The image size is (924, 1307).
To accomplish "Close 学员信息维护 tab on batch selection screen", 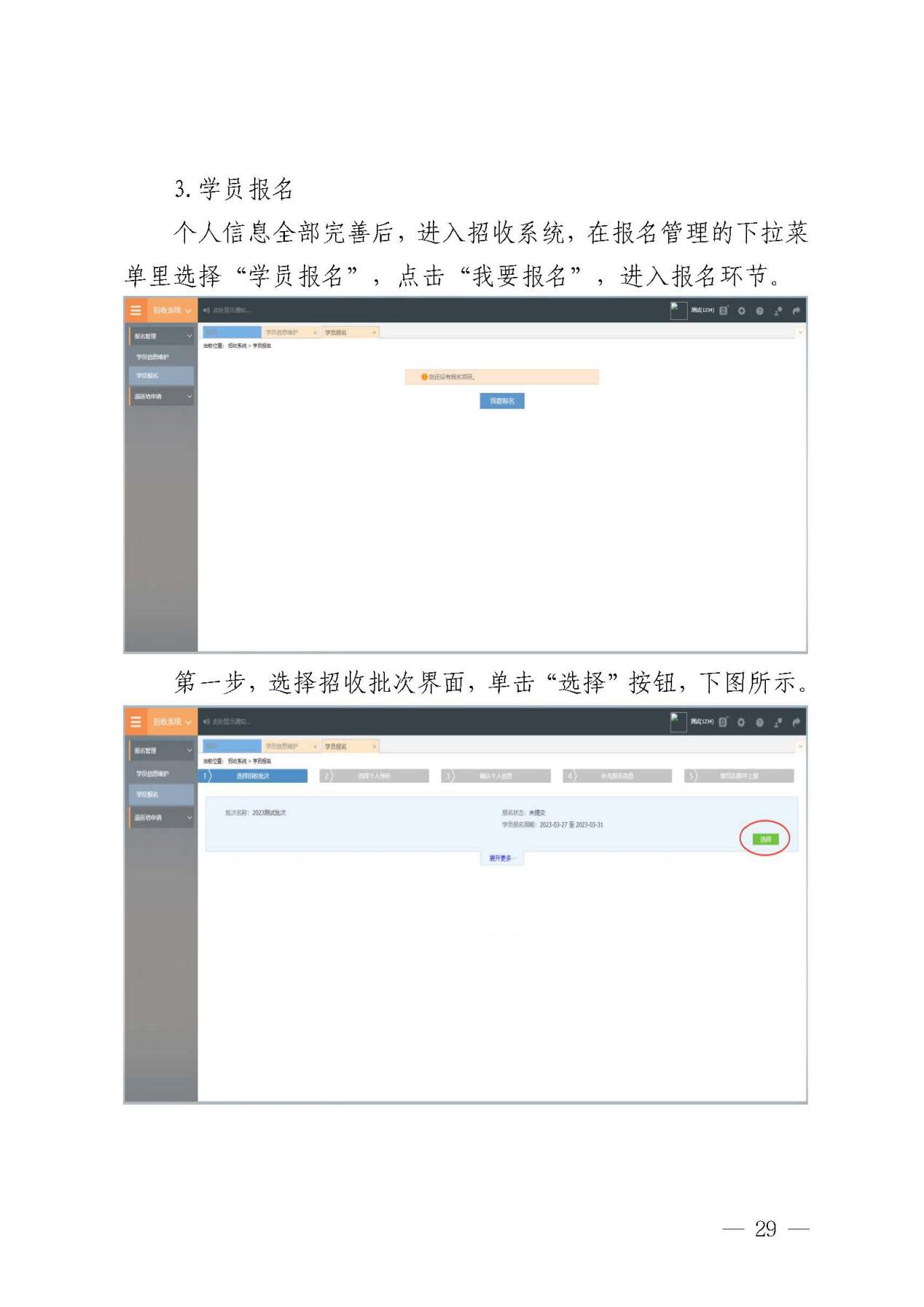I will click(x=316, y=746).
